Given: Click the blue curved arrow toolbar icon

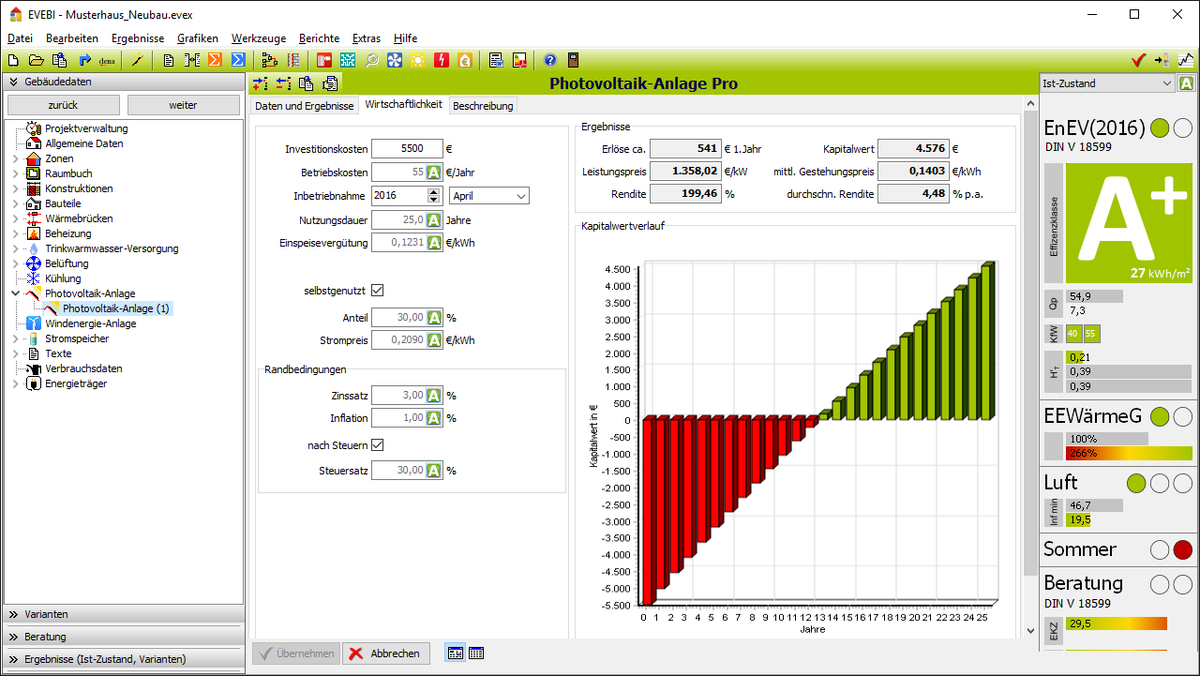Looking at the screenshot, I should (x=85, y=60).
